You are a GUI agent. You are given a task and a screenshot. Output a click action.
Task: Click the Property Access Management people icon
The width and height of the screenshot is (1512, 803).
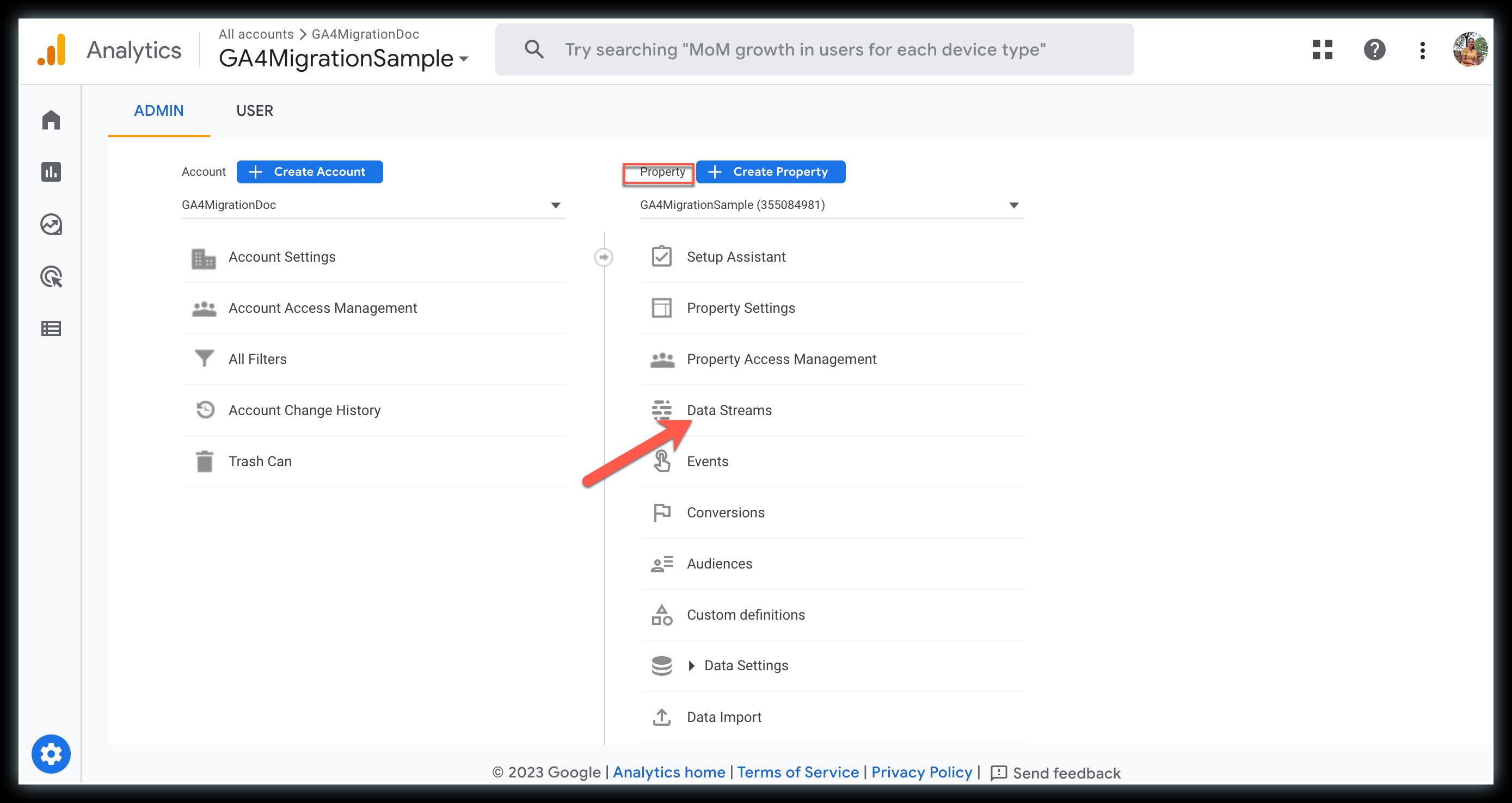pos(662,360)
